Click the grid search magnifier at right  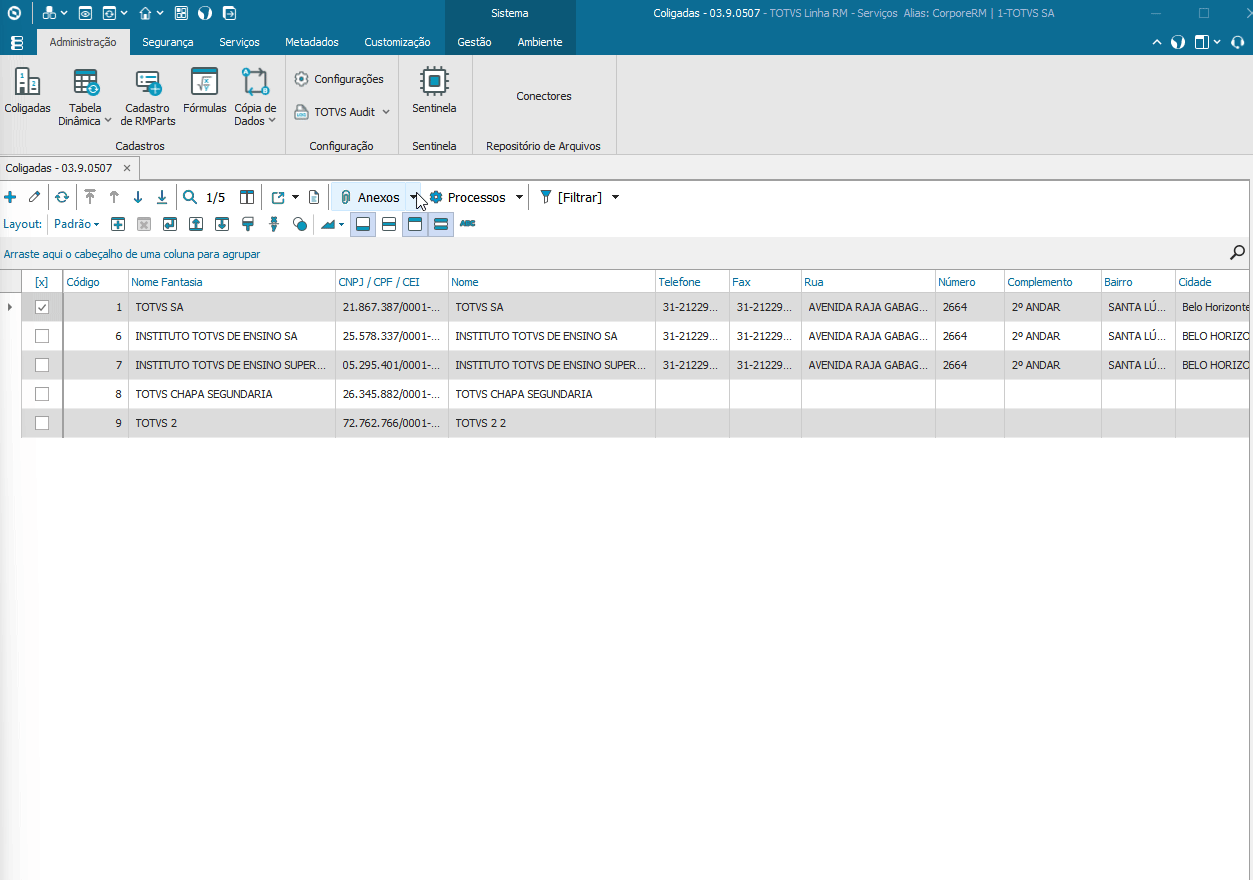click(1238, 253)
